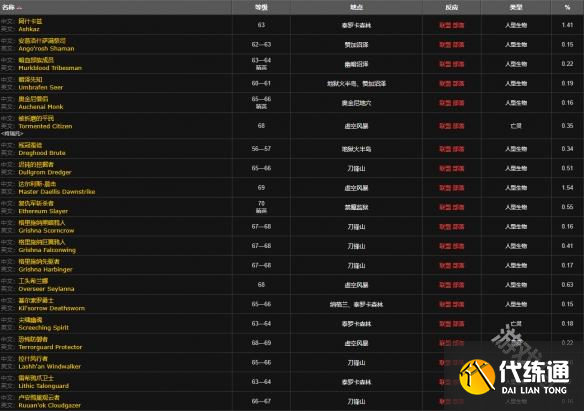Open the Ethereum Slayer NPC link
The width and height of the screenshot is (584, 411).
tap(43, 211)
